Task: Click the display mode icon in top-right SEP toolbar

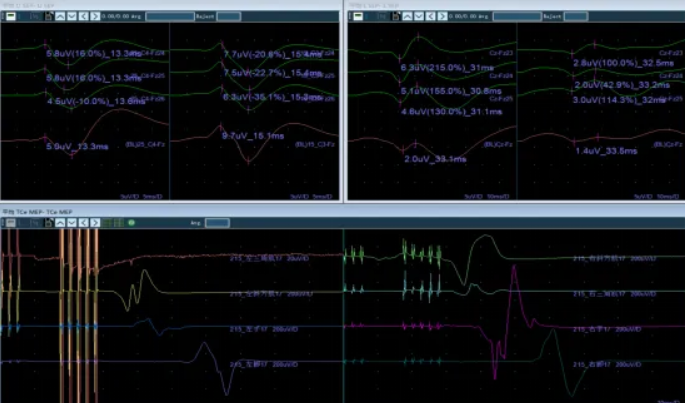Action: (x=358, y=16)
